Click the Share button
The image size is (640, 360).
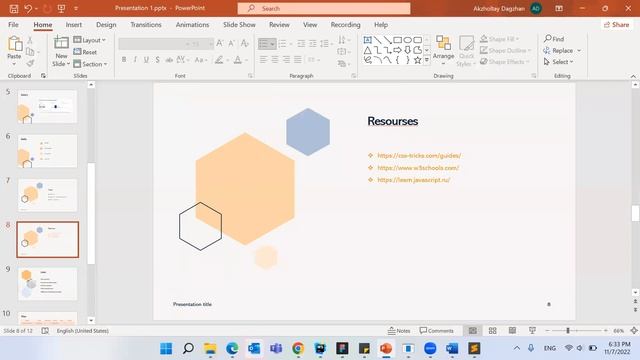pyautogui.click(x=616, y=24)
